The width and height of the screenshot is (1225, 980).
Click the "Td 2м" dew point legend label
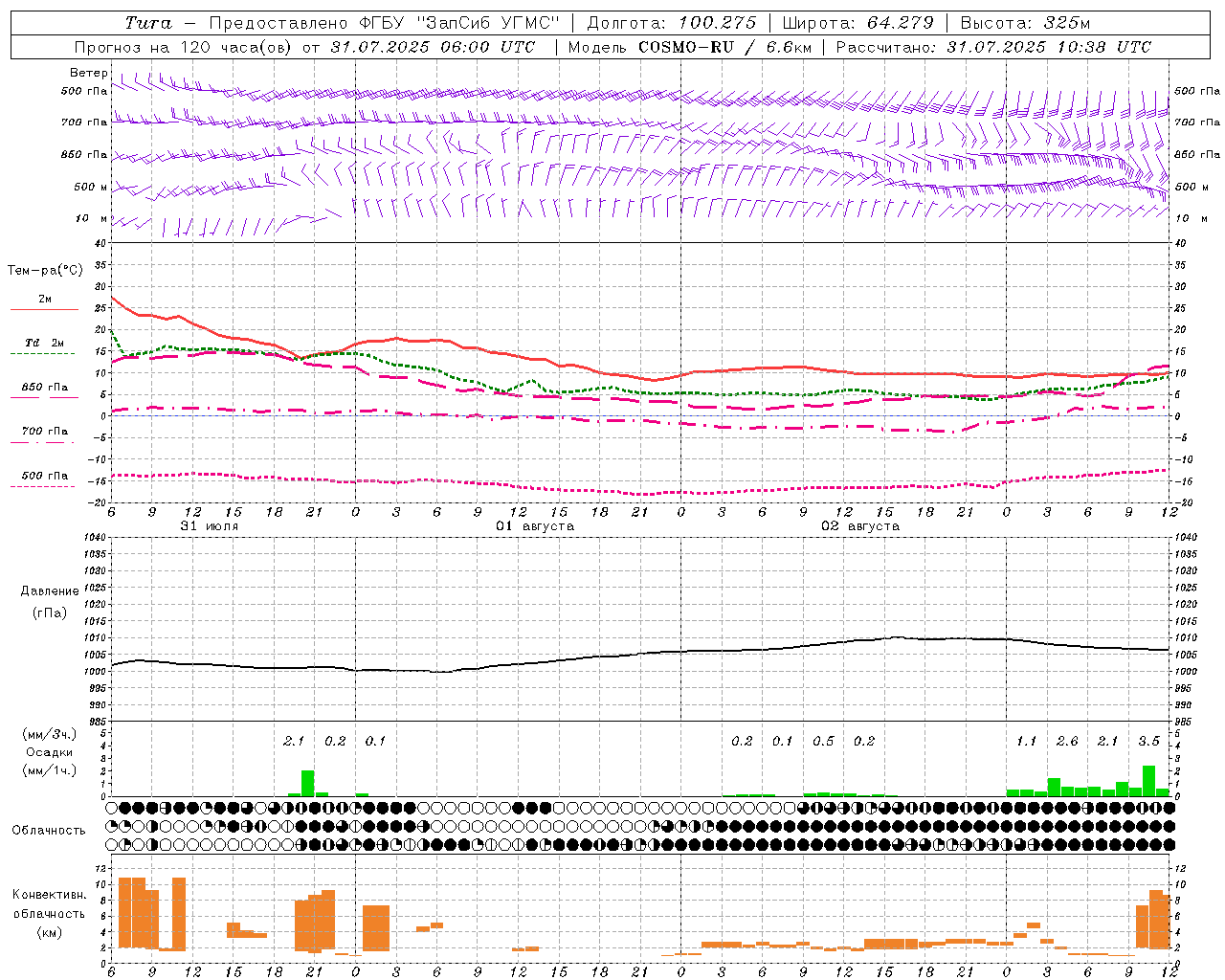coord(45,343)
